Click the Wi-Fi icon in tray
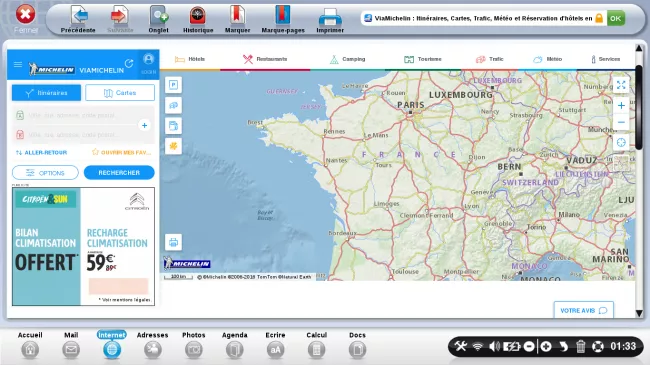 point(478,346)
